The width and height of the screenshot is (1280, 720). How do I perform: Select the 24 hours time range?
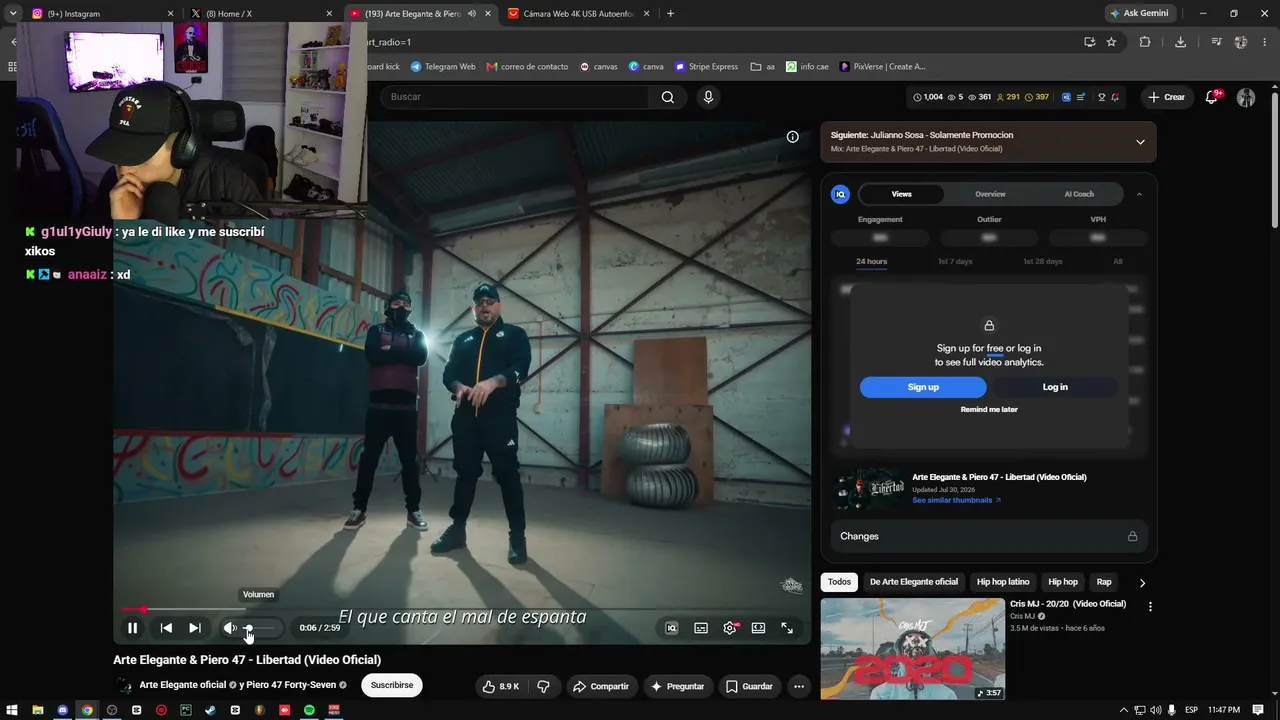[871, 261]
